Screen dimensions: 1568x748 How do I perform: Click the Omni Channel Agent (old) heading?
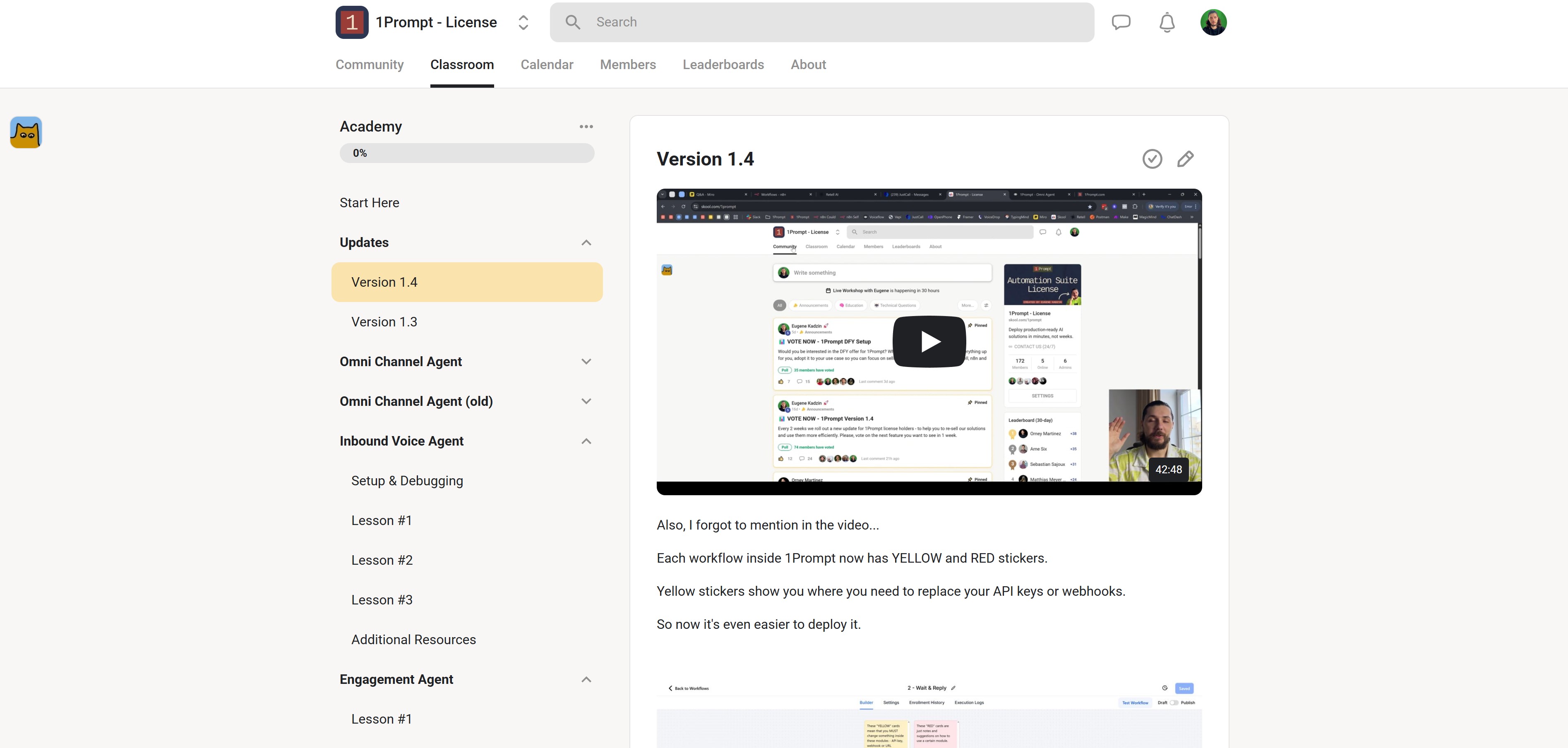tap(416, 401)
